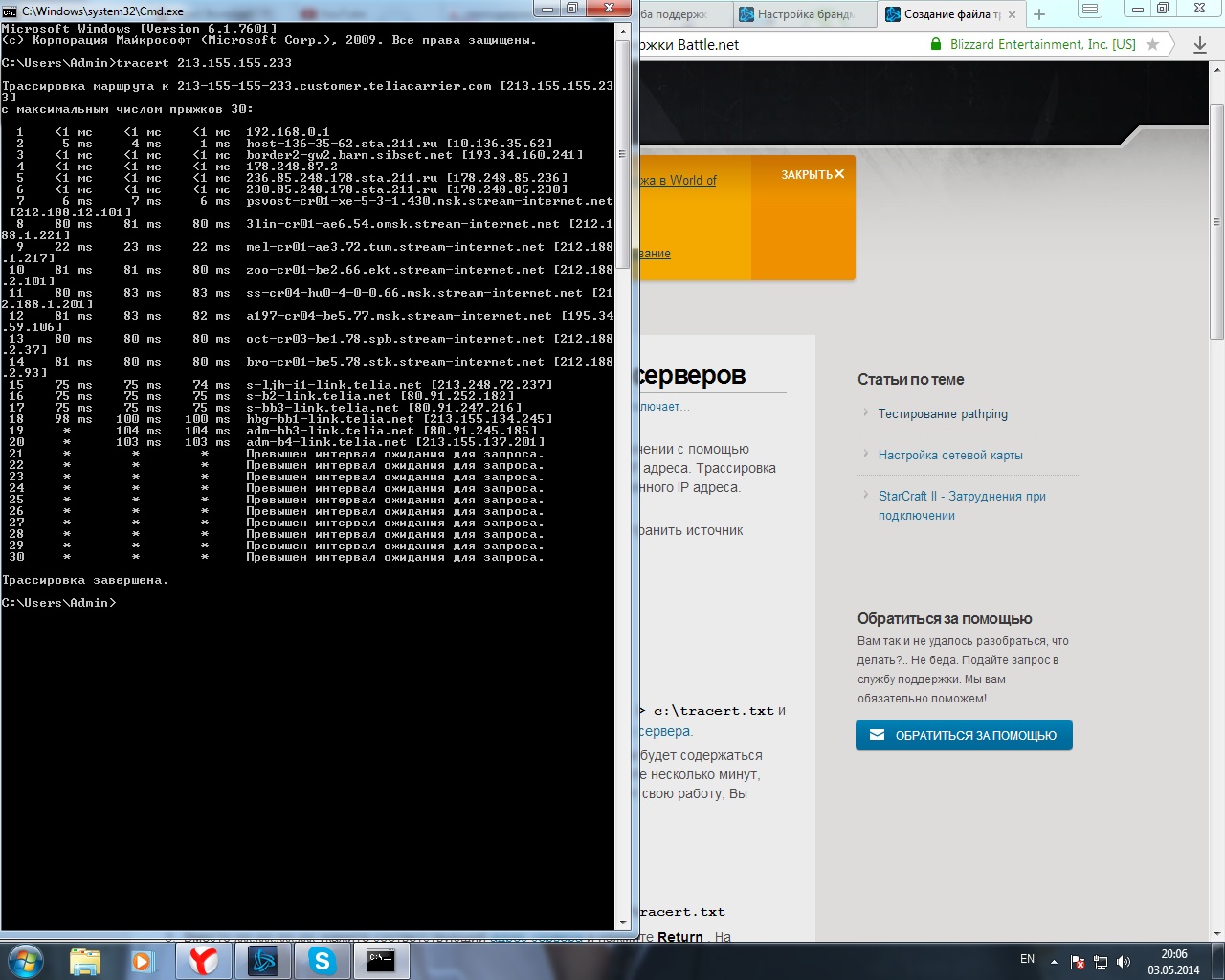1225x980 pixels.
Task: Launch the media player taskbar icon
Action: tap(144, 961)
